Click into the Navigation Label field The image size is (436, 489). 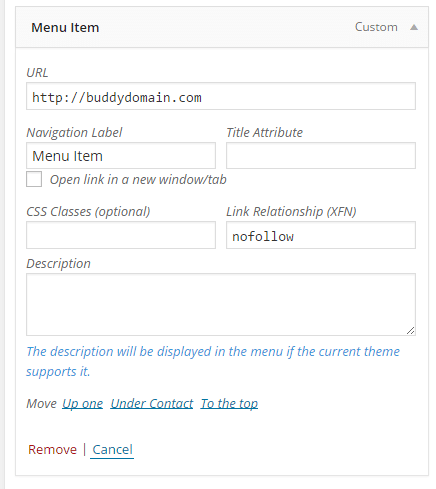pyautogui.click(x=121, y=156)
